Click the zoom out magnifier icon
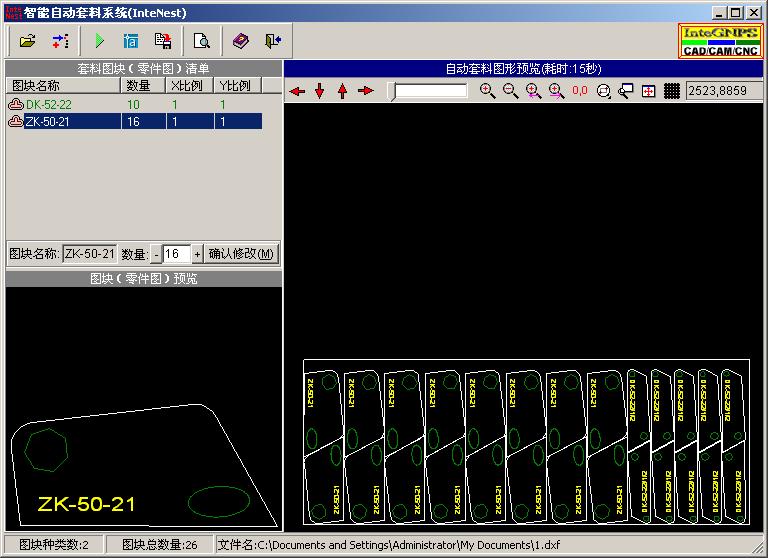 [x=510, y=91]
